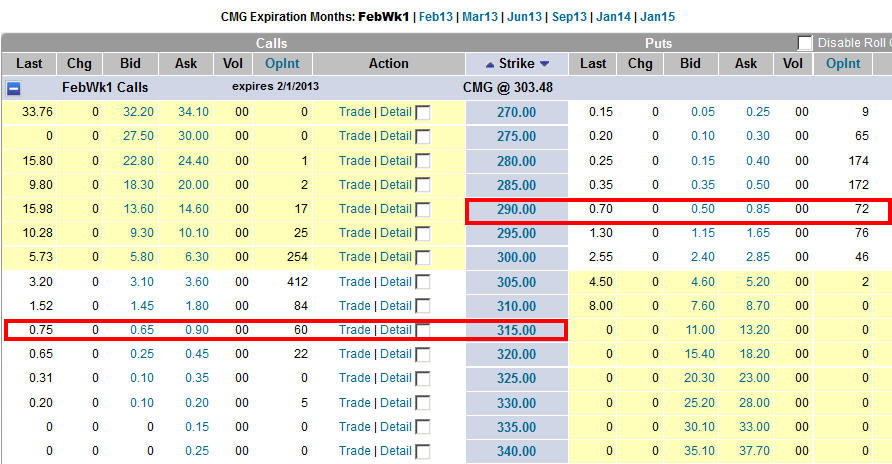Click call ask 3.60 at 305 strike

point(197,281)
